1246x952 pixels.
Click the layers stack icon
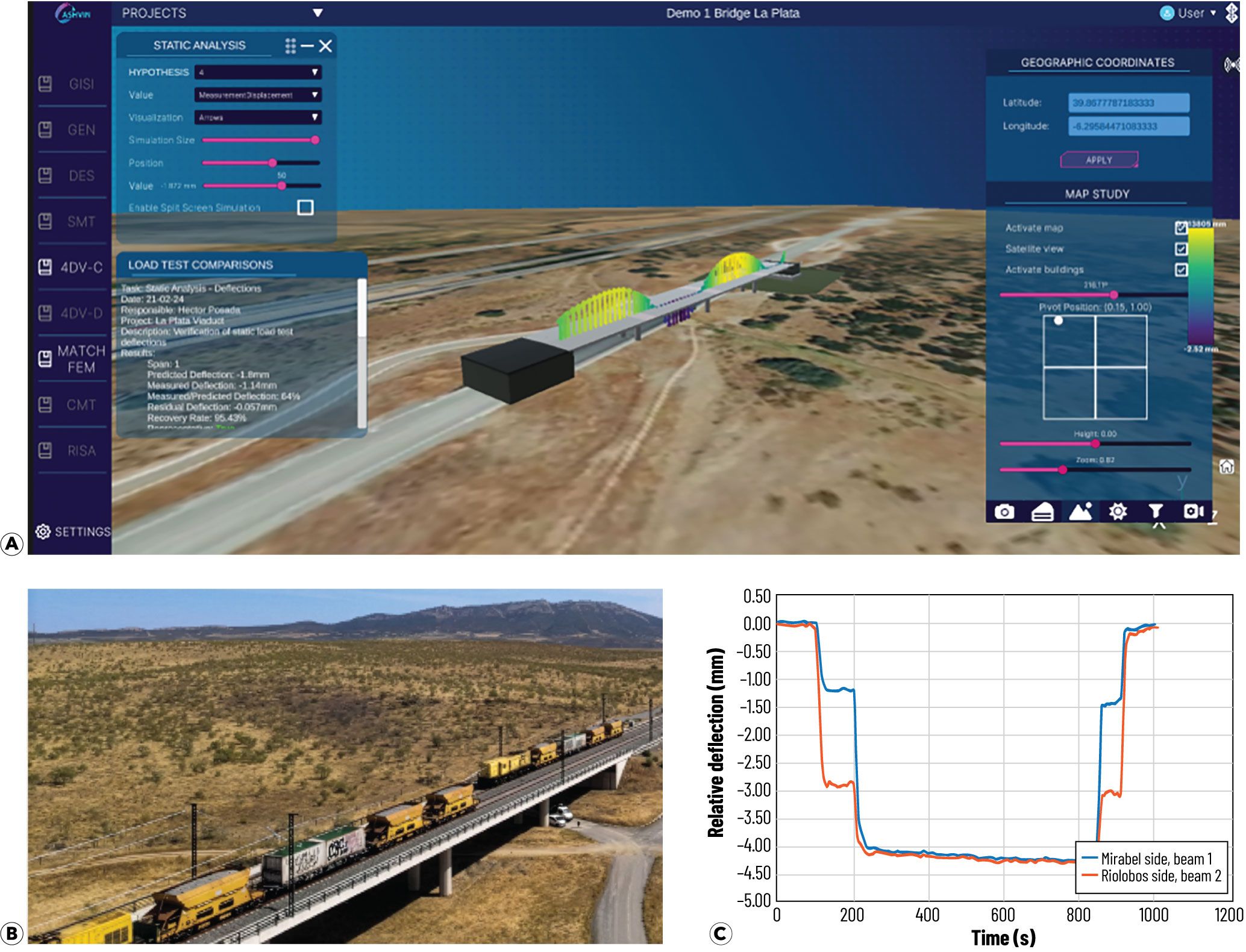pos(1042,512)
